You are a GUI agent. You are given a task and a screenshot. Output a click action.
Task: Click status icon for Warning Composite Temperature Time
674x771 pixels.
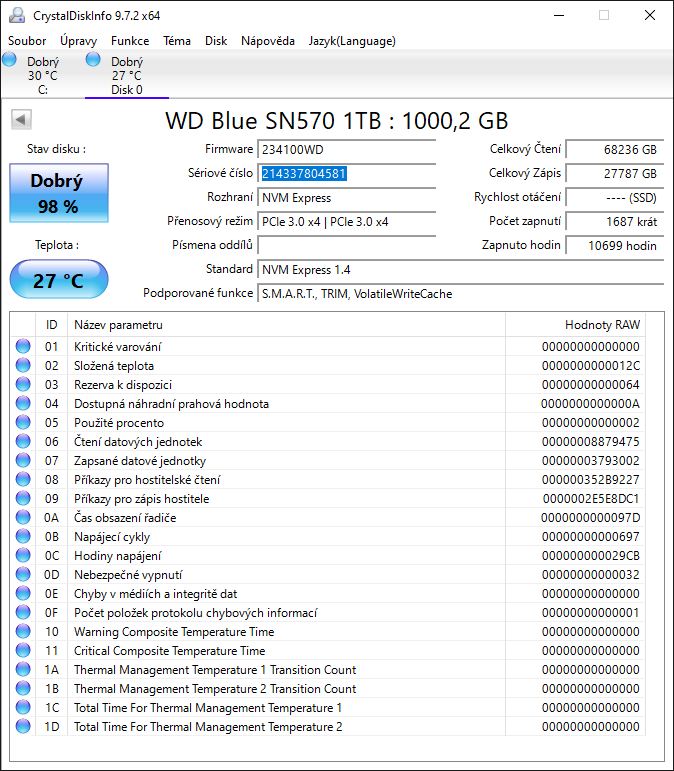pos(23,631)
